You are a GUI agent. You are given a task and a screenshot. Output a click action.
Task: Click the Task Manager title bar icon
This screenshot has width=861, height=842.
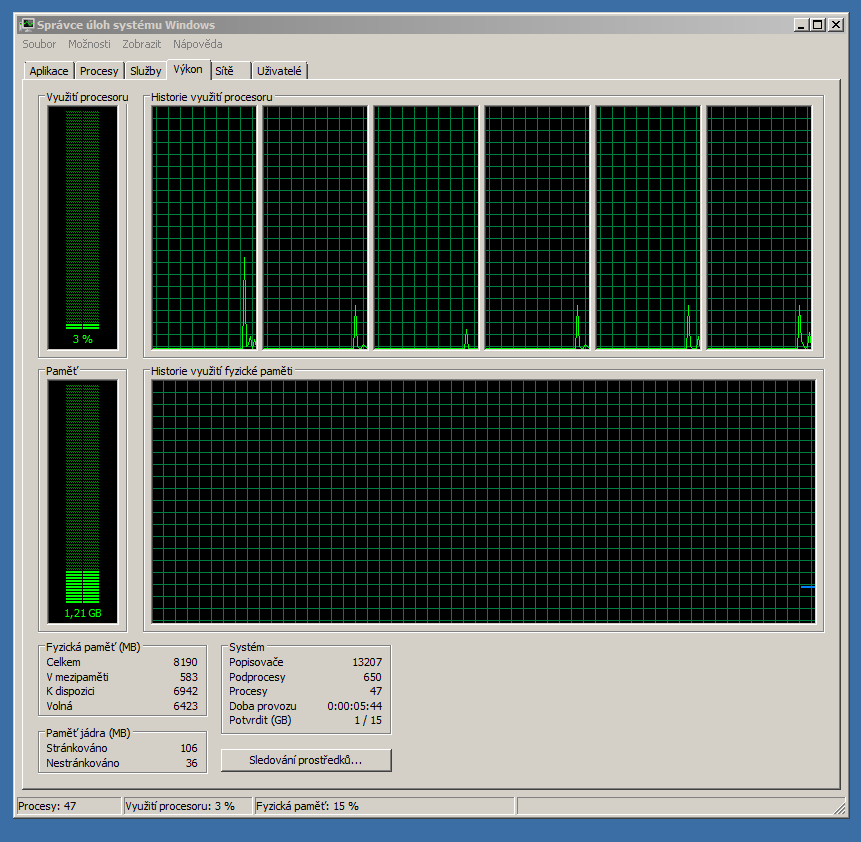pos(26,25)
